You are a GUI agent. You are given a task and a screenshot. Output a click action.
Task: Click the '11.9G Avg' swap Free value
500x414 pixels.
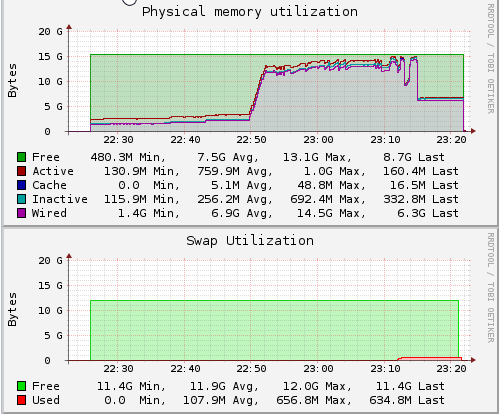(x=224, y=386)
